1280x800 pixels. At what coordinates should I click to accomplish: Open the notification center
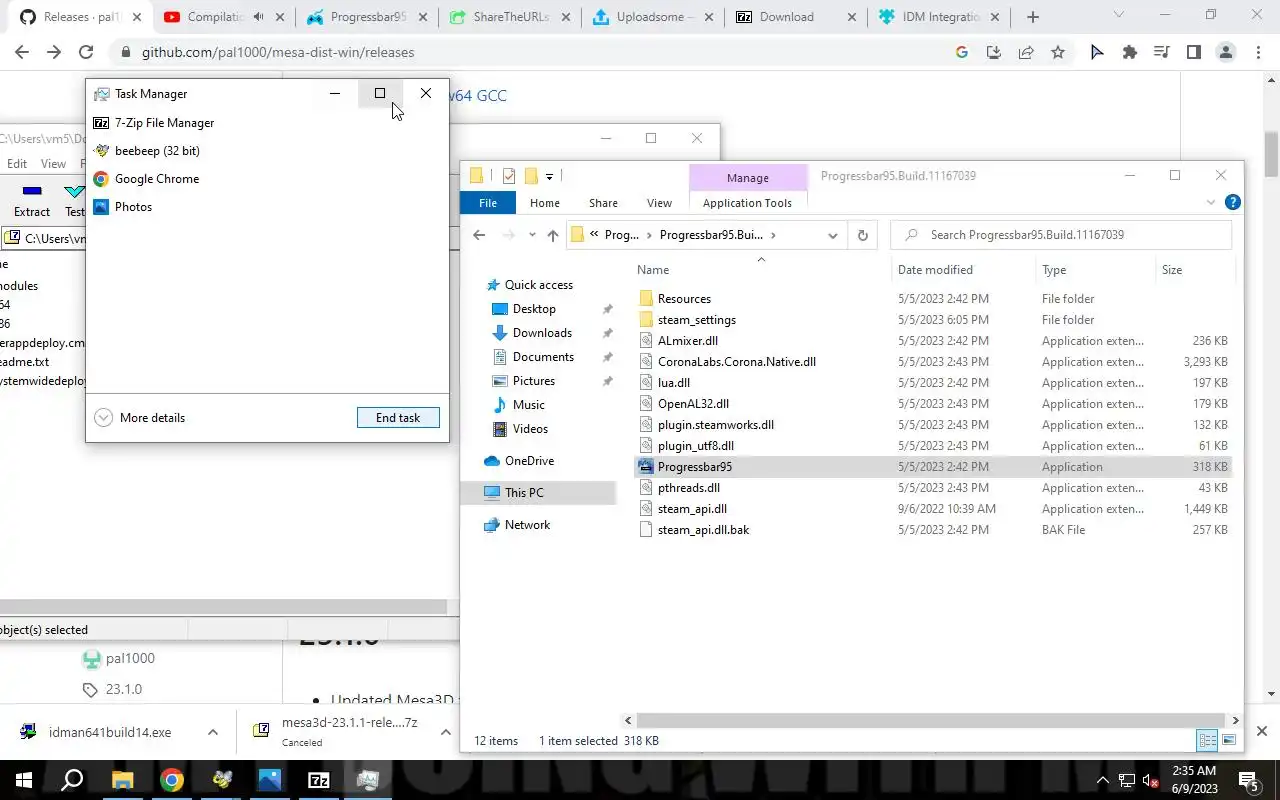(x=1249, y=780)
